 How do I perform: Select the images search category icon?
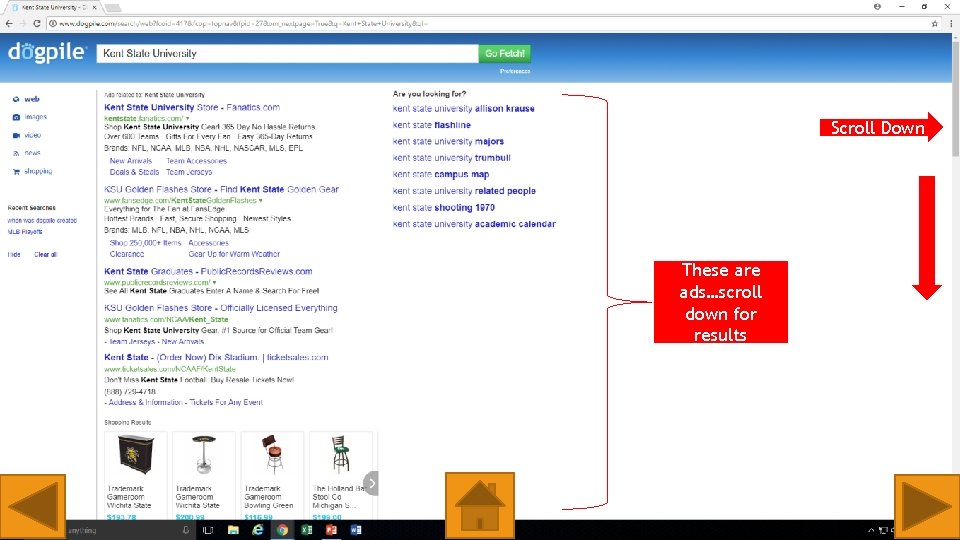coord(16,117)
